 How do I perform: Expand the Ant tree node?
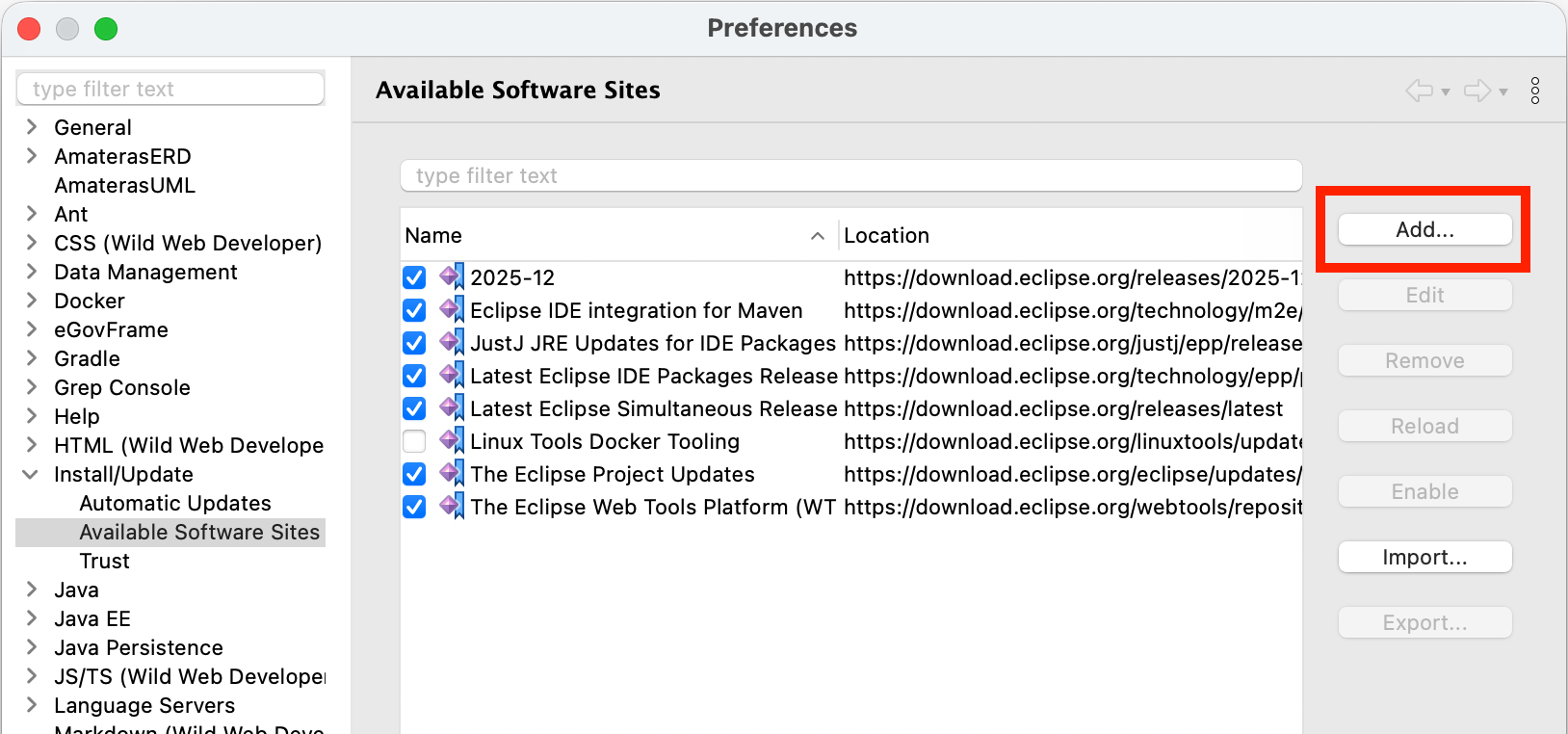pyautogui.click(x=32, y=214)
